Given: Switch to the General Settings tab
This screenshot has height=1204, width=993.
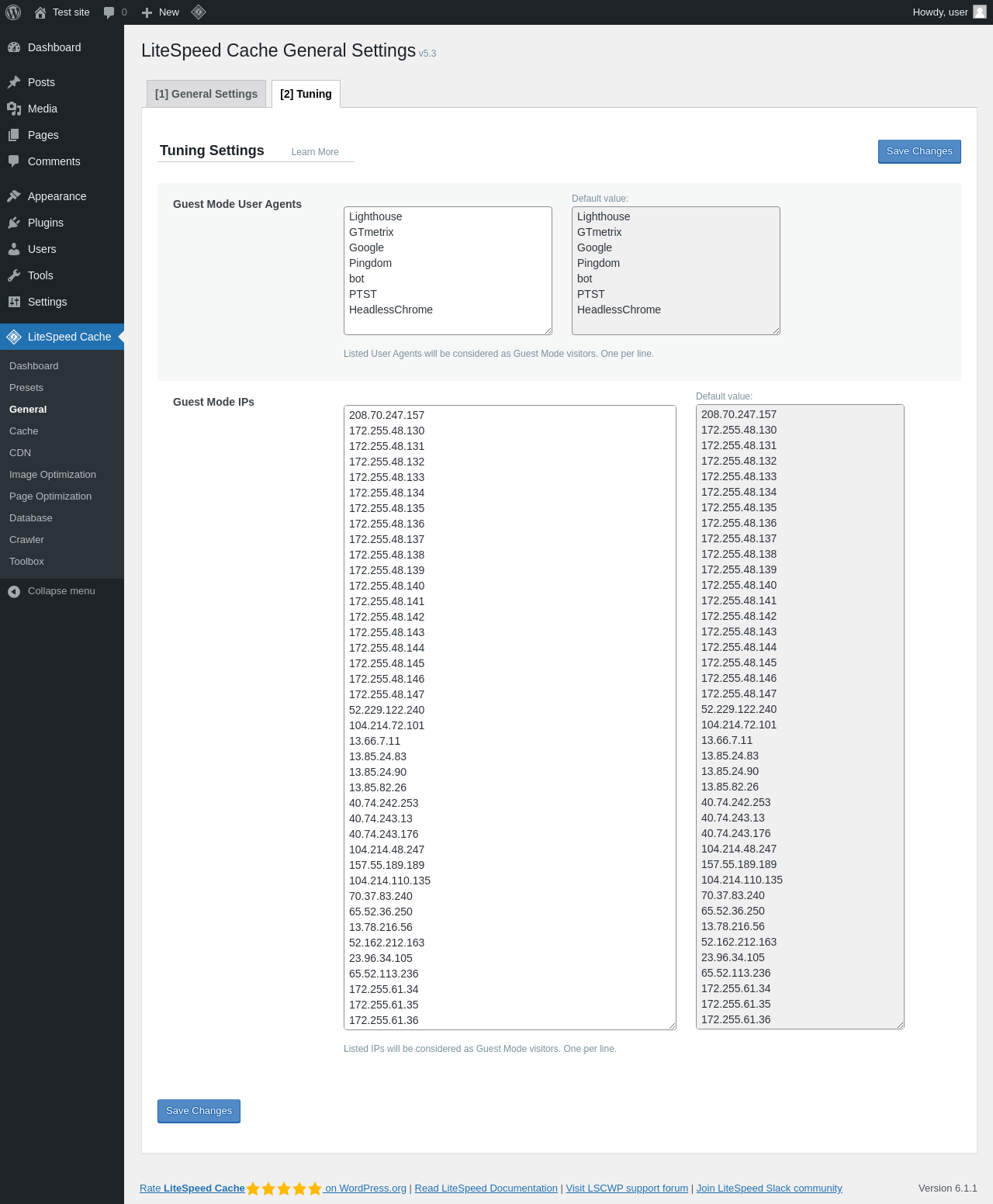Looking at the screenshot, I should coord(206,94).
